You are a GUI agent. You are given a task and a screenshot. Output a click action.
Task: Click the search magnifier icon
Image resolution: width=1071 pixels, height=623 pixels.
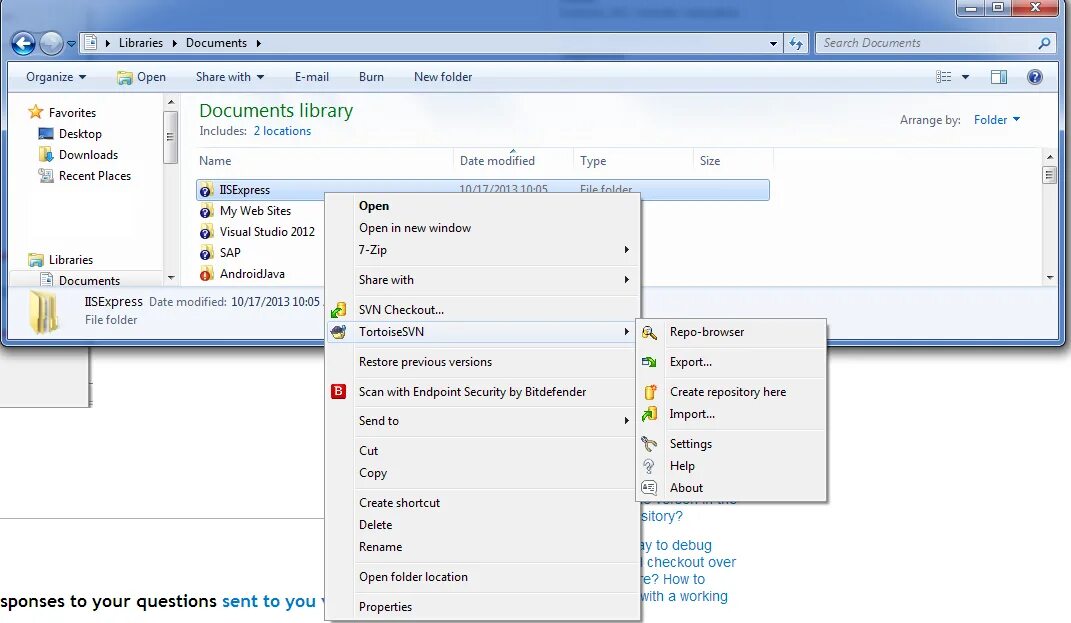[1044, 43]
